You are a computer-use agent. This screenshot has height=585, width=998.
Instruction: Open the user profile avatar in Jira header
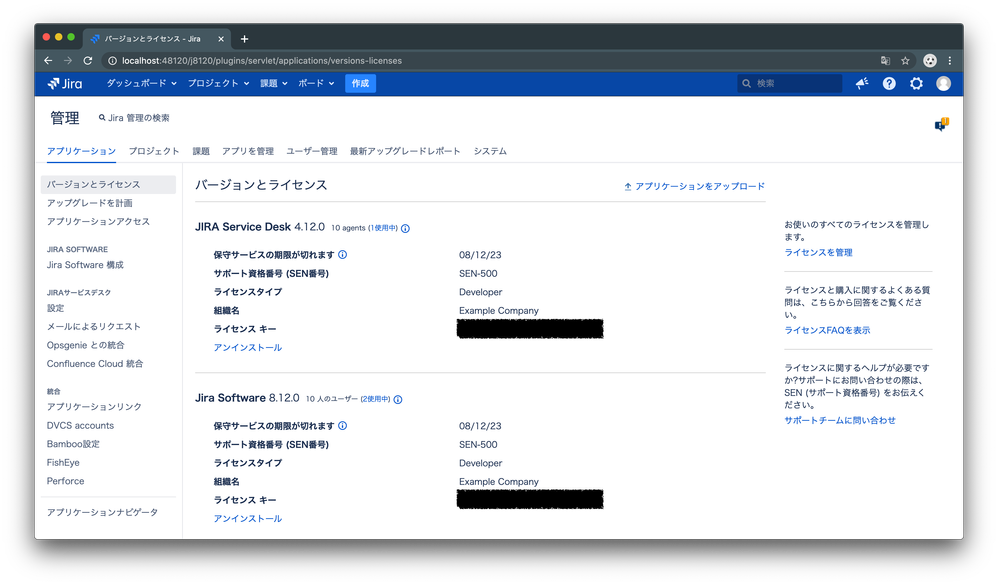(x=943, y=83)
